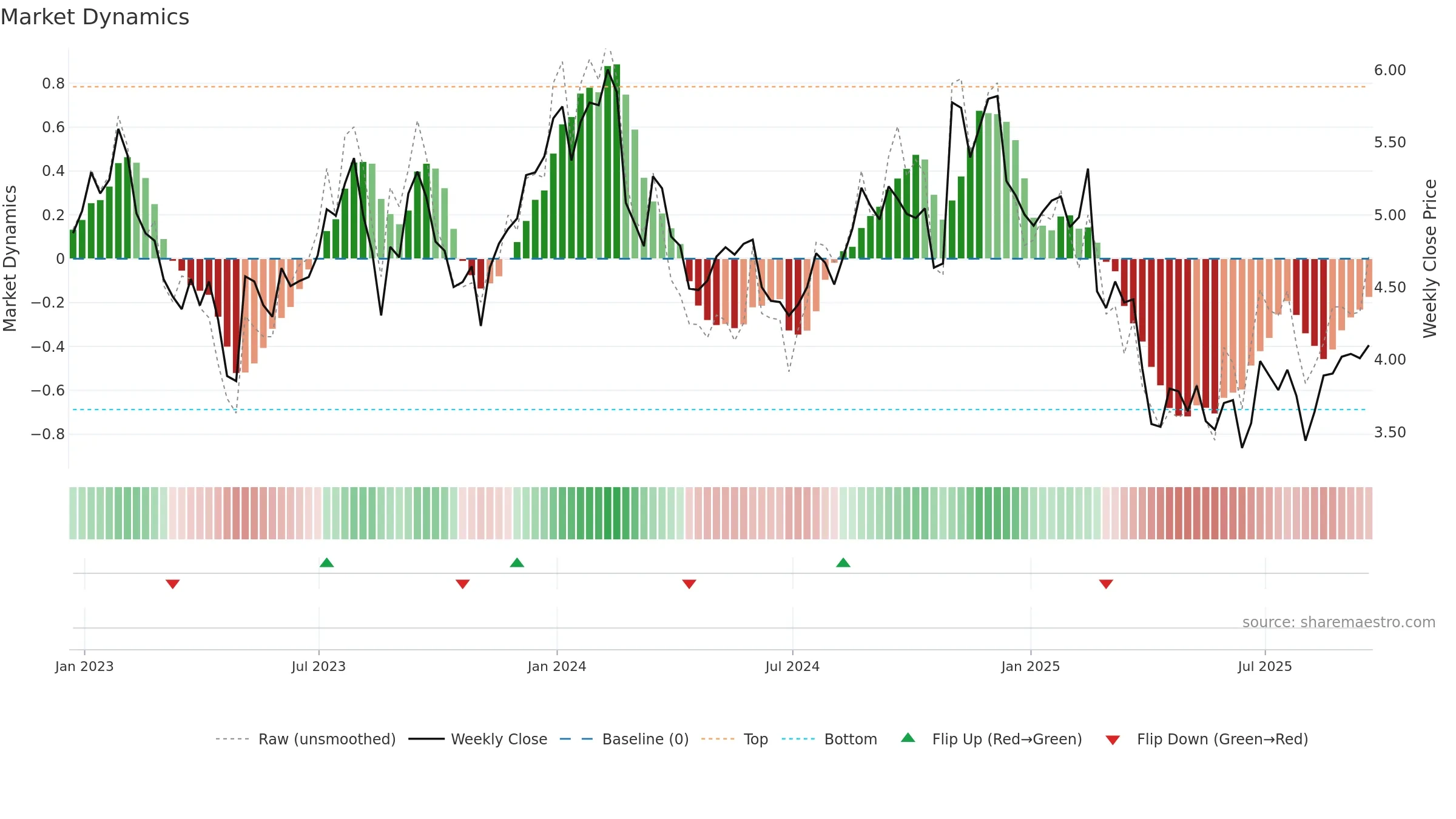Toggle Flip Down (Green→Red) legend entry

click(x=1206, y=739)
